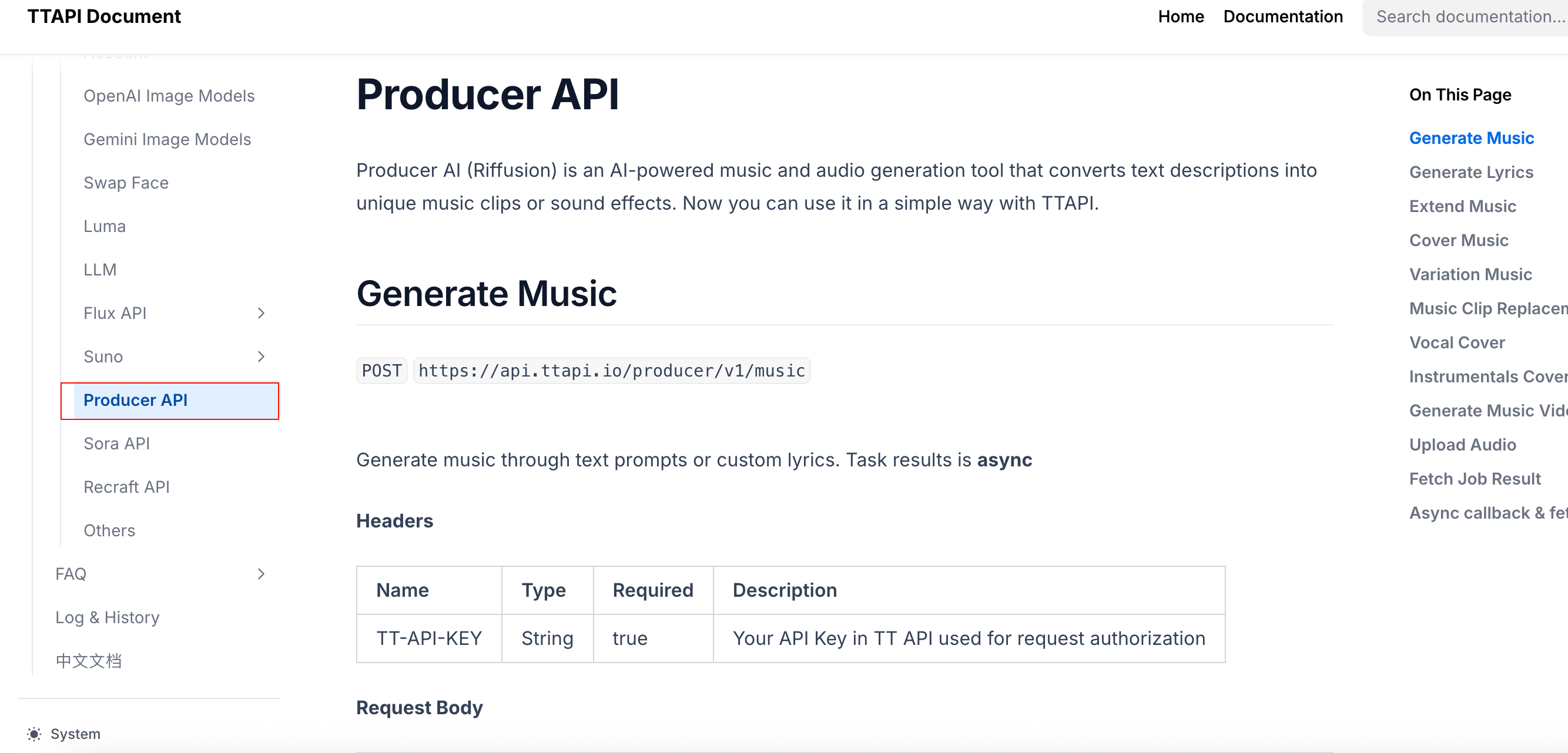Open Log & History page
1568x753 pixels.
(x=107, y=617)
